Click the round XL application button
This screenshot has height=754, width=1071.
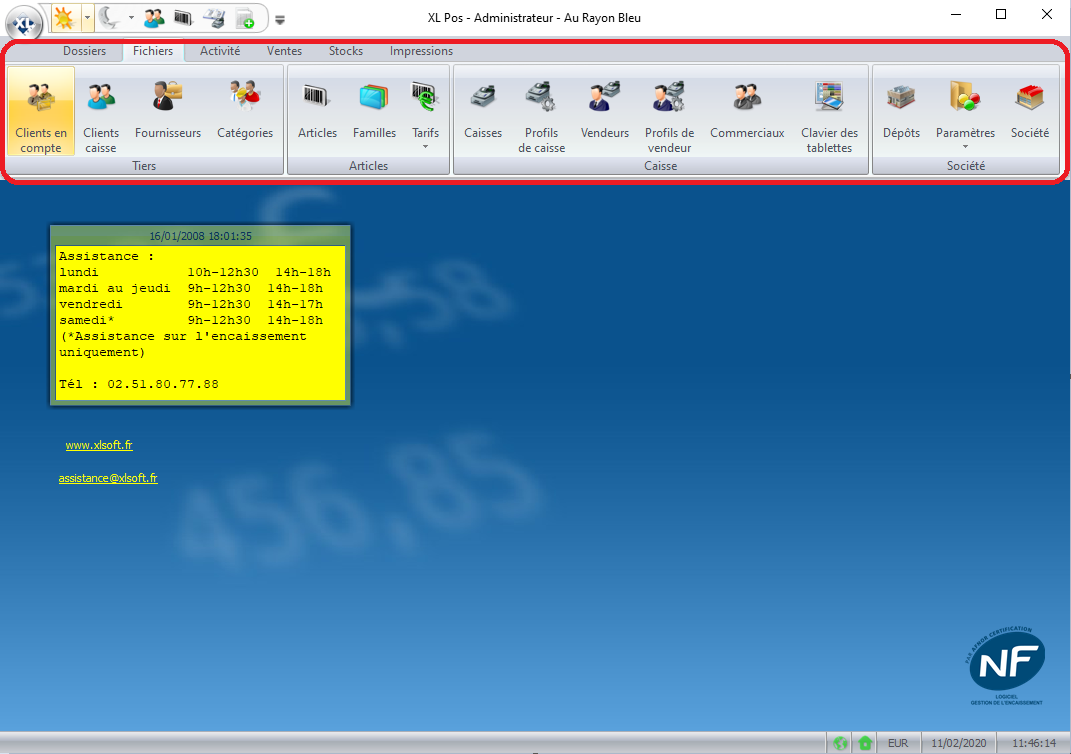(x=23, y=20)
